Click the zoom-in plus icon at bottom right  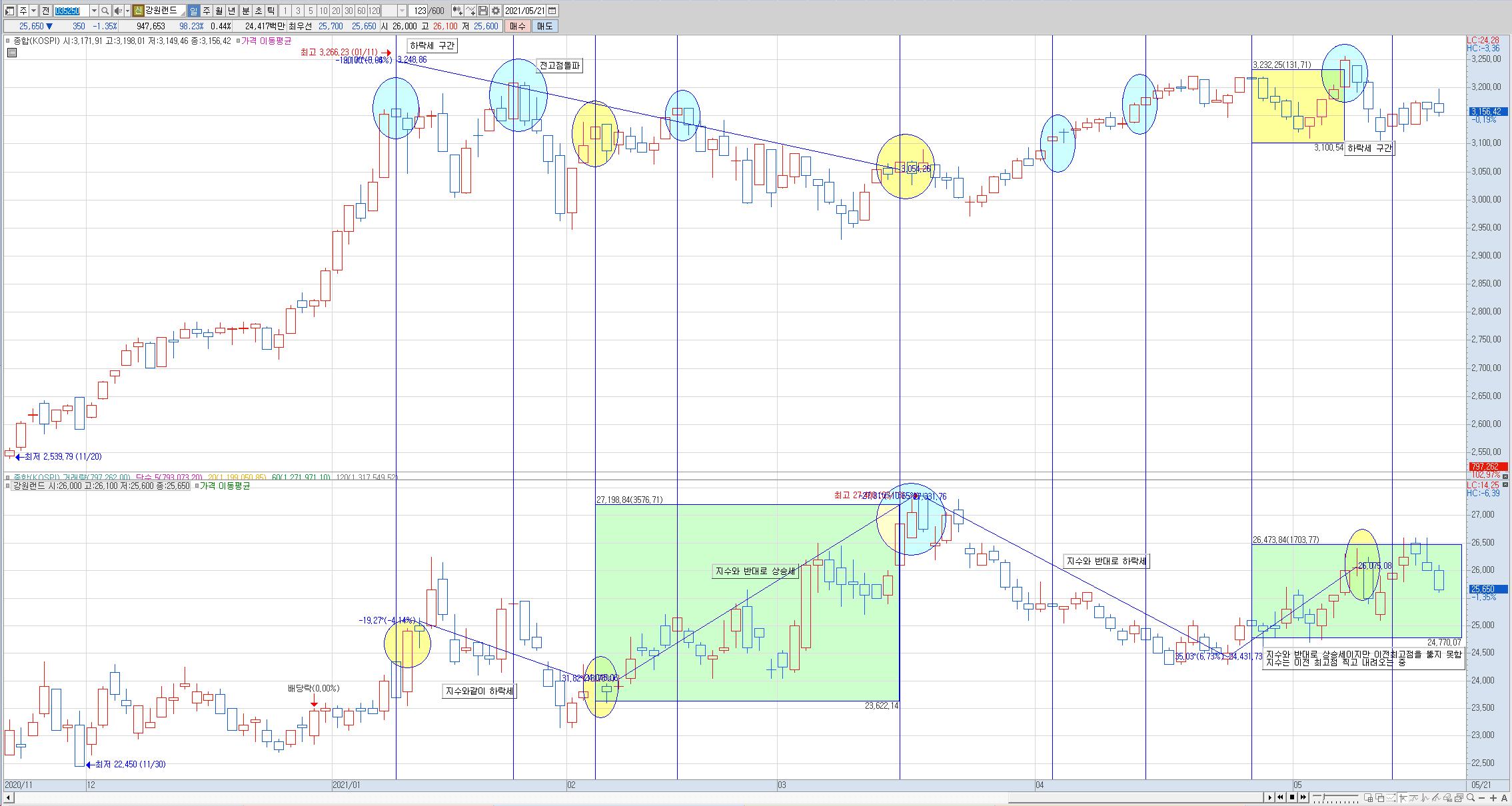click(1493, 797)
